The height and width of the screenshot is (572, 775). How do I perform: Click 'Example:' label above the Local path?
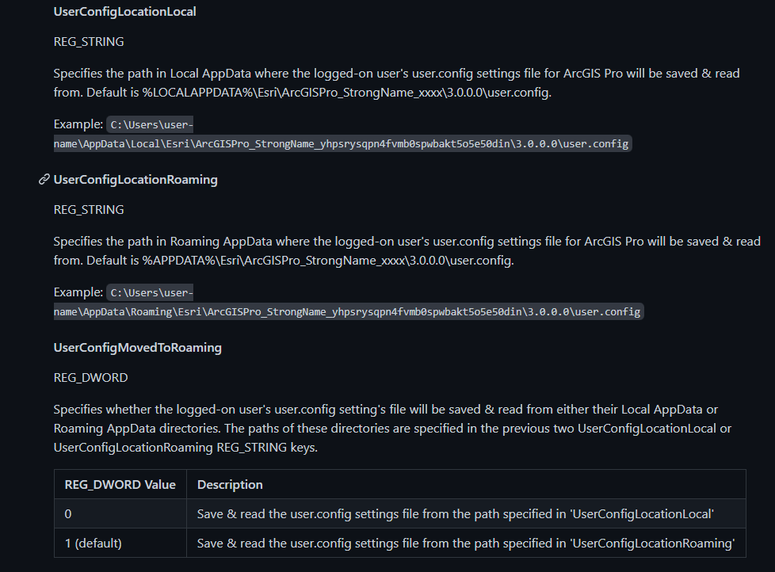click(78, 124)
